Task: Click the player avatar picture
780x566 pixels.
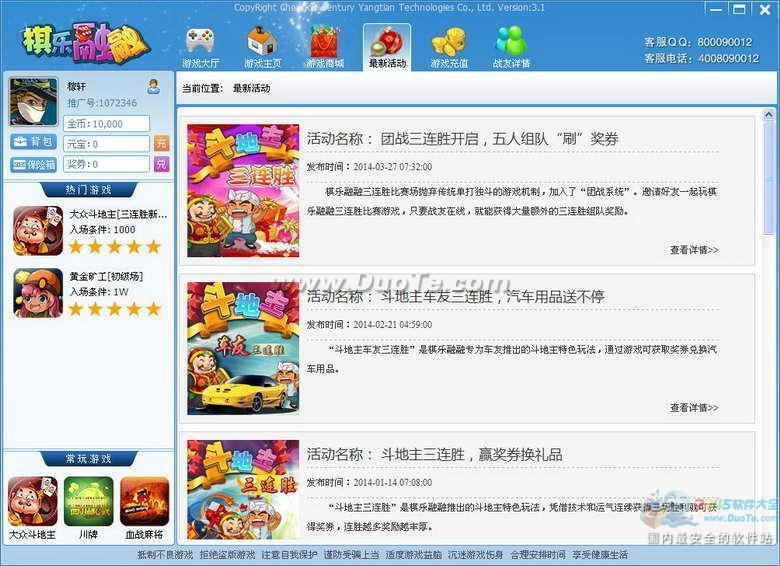Action: click(x=33, y=101)
